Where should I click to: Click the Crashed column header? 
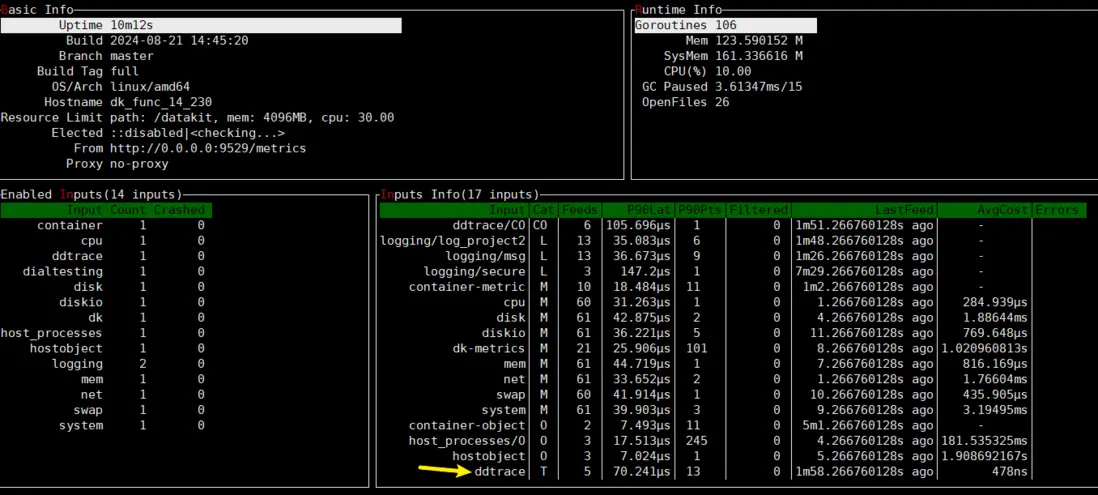(179, 210)
